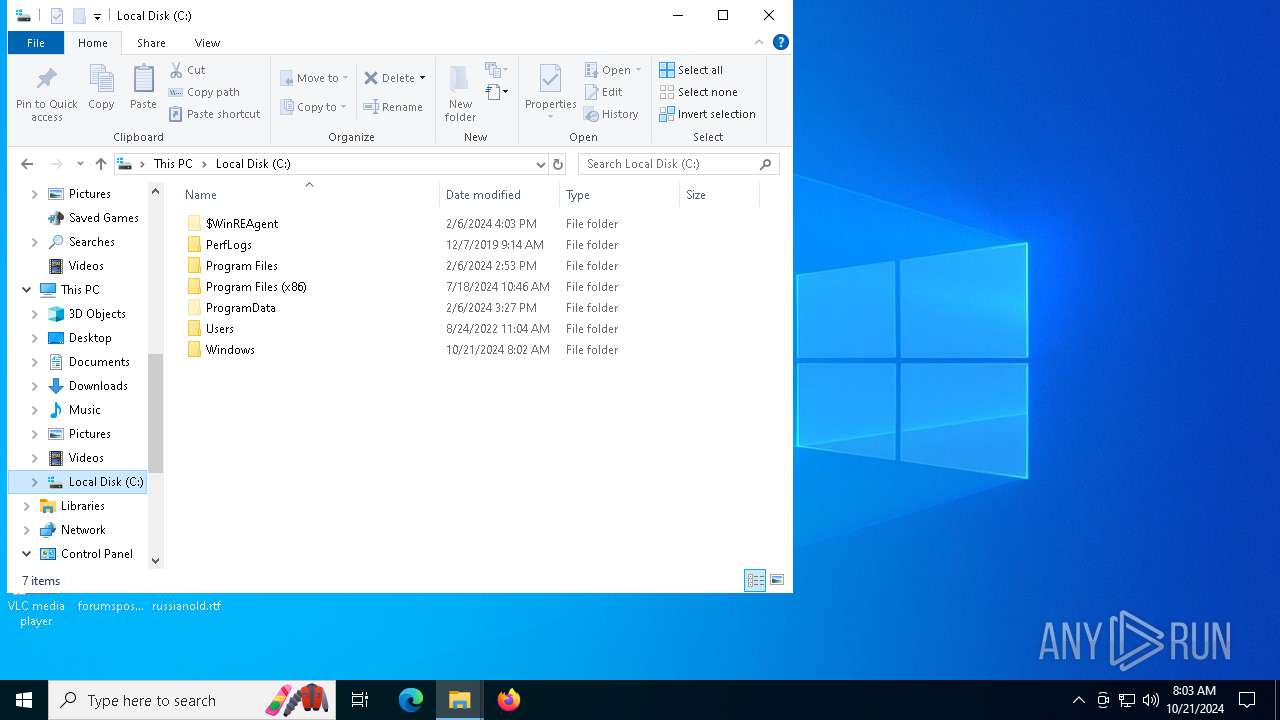Click the Properties icon
Viewport: 1280px width, 720px height.
pyautogui.click(x=550, y=80)
